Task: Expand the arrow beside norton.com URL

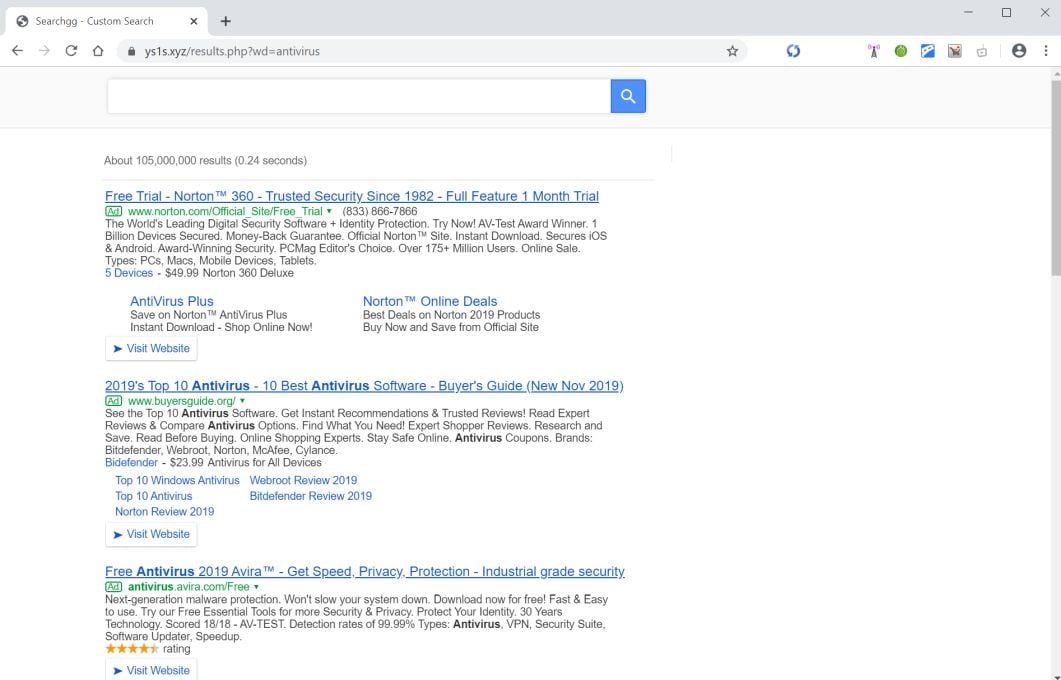Action: [x=330, y=211]
